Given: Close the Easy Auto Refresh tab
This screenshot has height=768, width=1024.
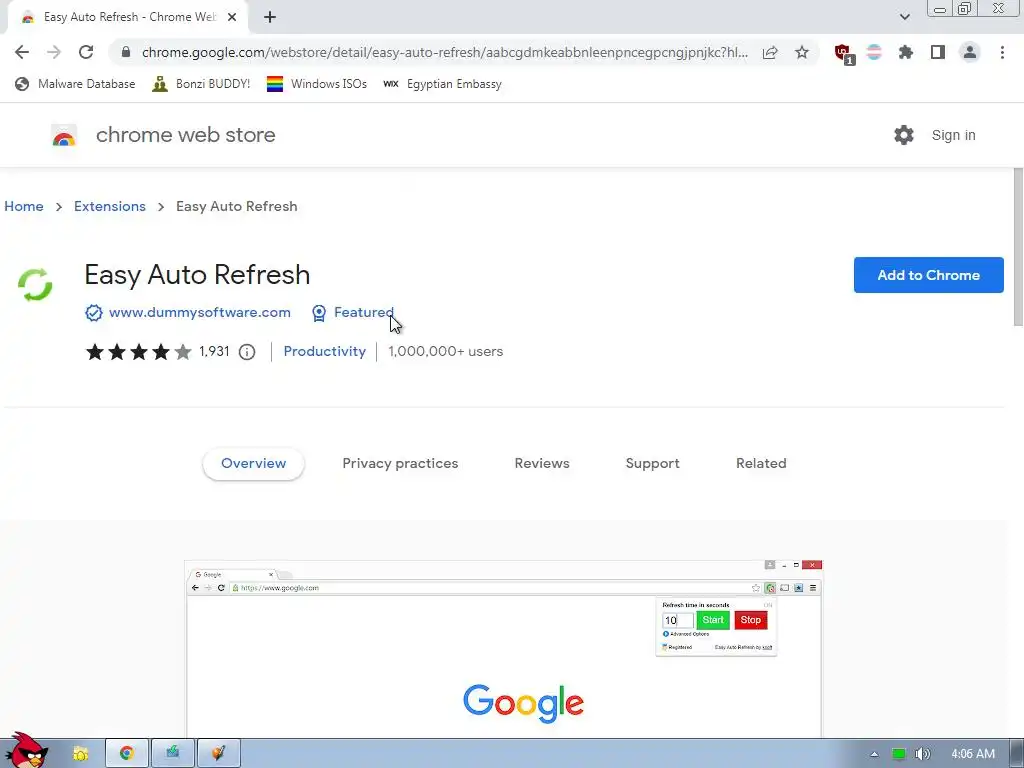Looking at the screenshot, I should [x=232, y=17].
